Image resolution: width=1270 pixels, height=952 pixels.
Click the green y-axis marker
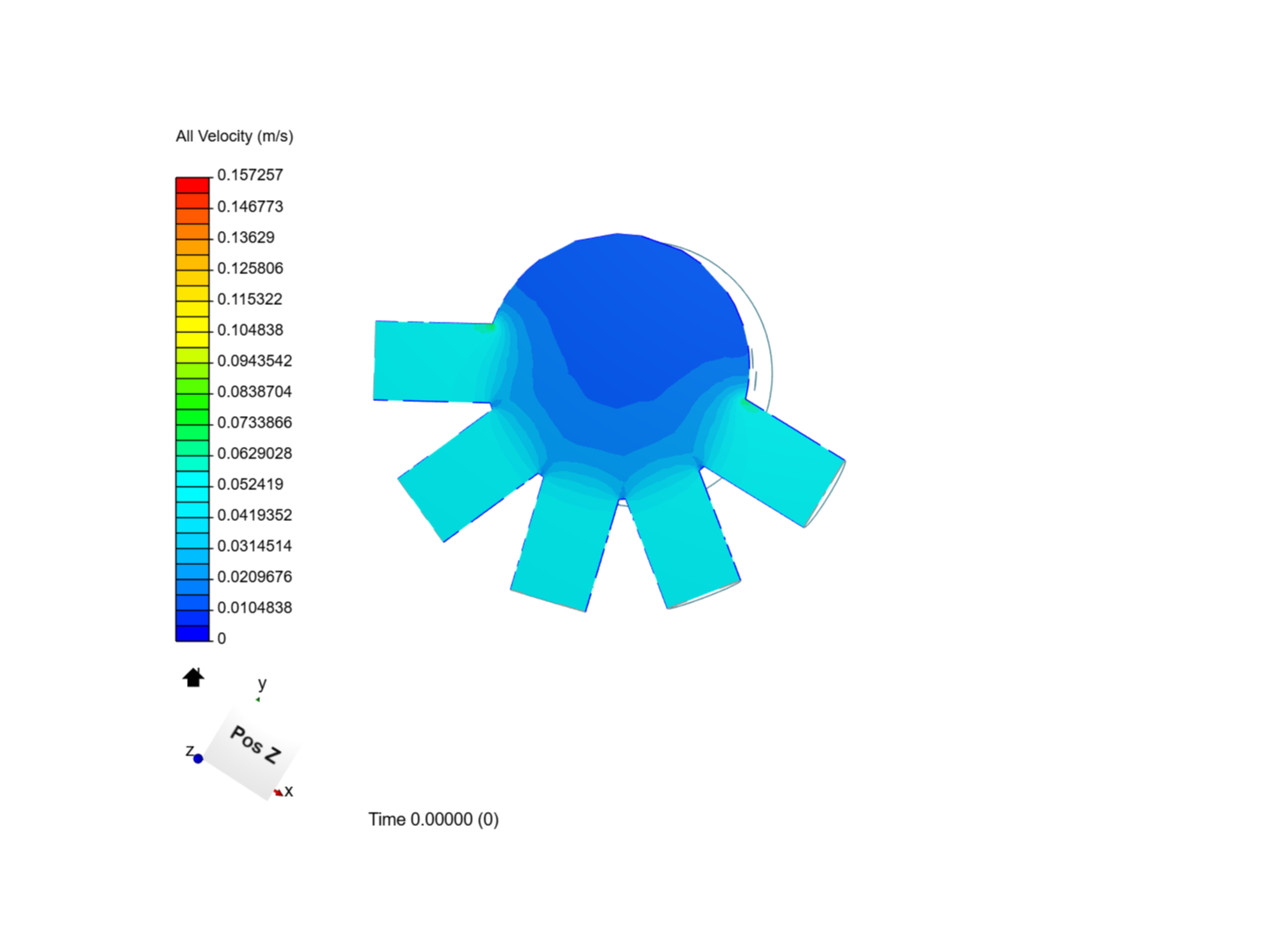click(x=258, y=699)
